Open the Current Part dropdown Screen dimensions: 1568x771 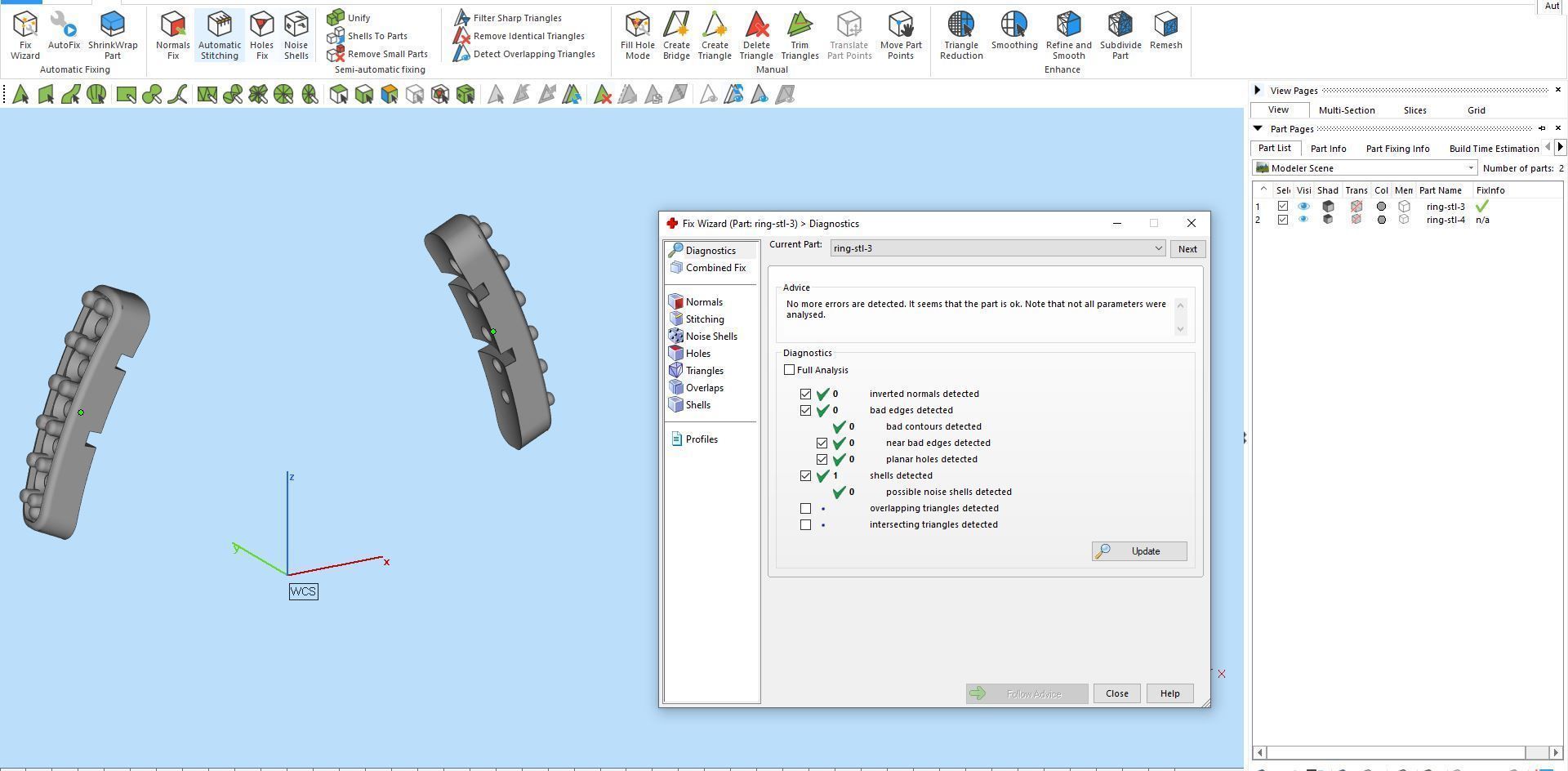pyautogui.click(x=998, y=248)
